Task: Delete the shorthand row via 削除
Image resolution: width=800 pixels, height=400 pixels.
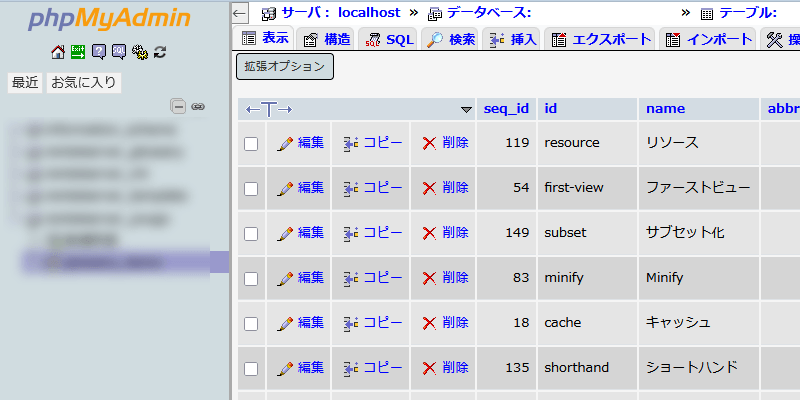Action: coord(445,368)
